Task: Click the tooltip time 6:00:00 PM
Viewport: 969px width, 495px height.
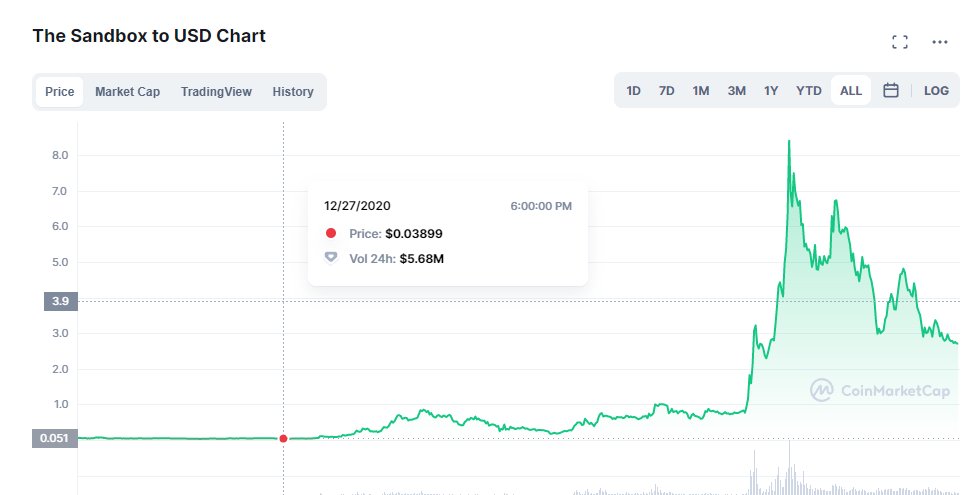Action: click(x=541, y=206)
